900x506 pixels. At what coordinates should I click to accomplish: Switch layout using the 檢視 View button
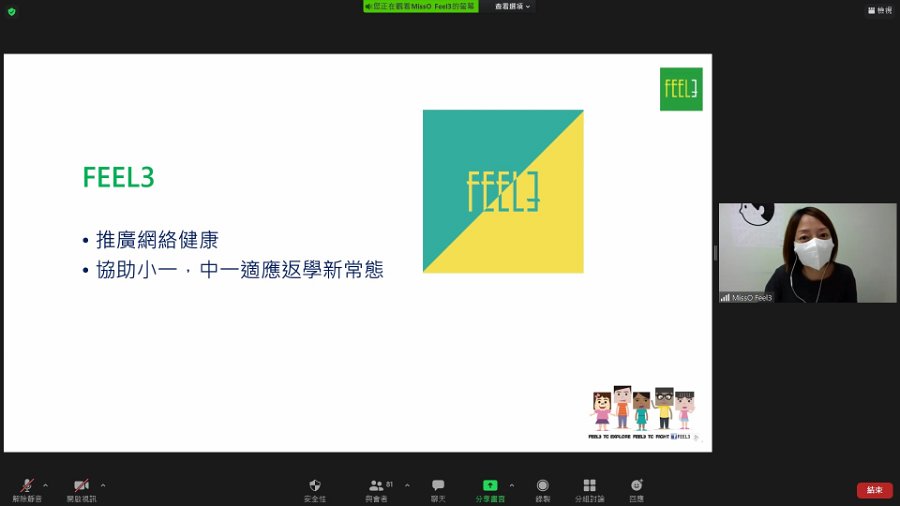tap(880, 10)
